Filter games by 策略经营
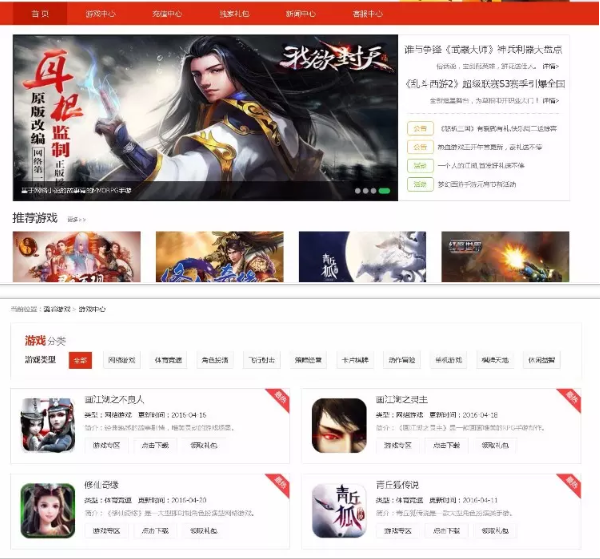The image size is (600, 559). (308, 360)
